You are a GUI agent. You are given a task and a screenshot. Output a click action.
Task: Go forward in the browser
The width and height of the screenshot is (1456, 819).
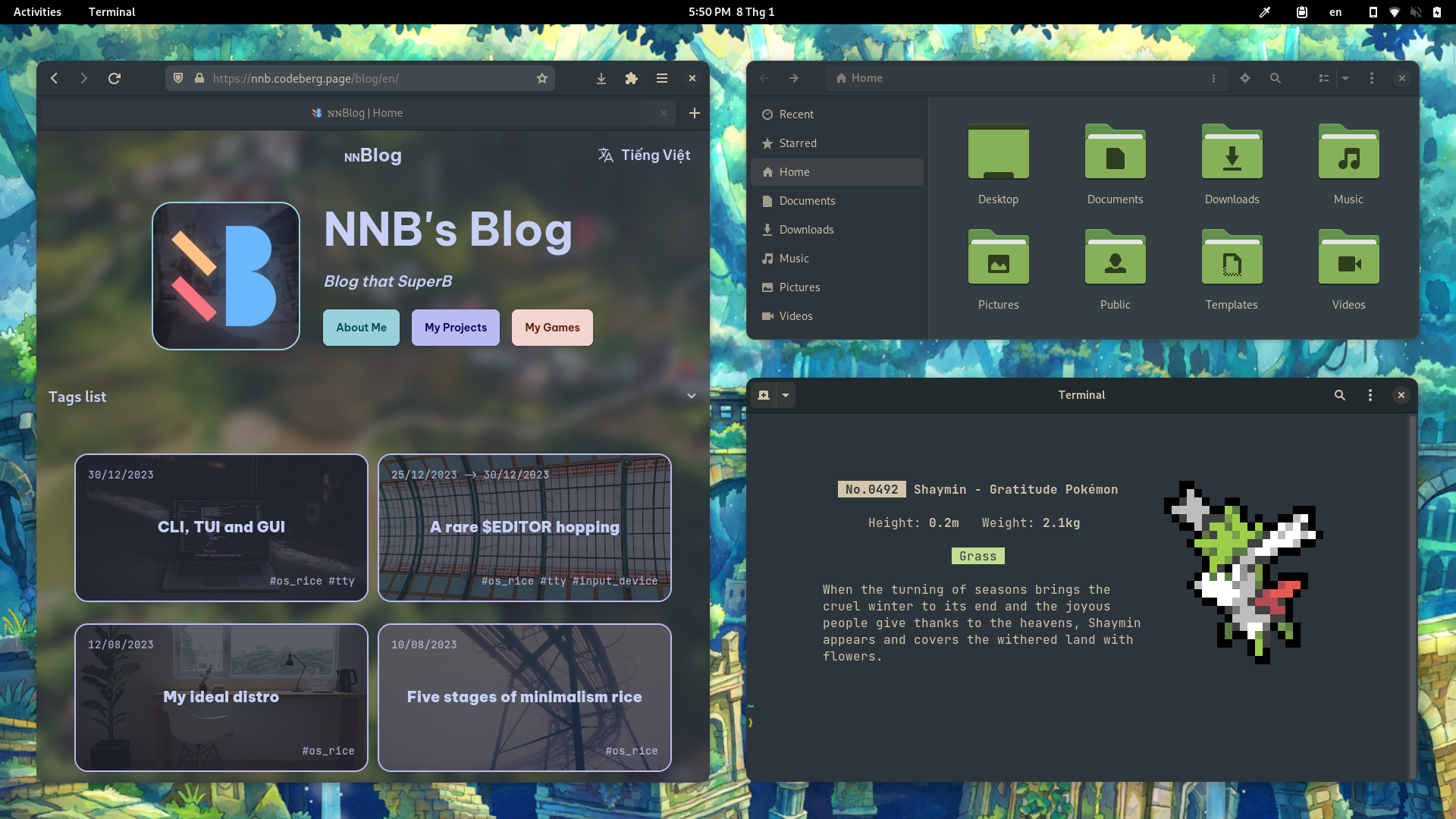tap(84, 78)
